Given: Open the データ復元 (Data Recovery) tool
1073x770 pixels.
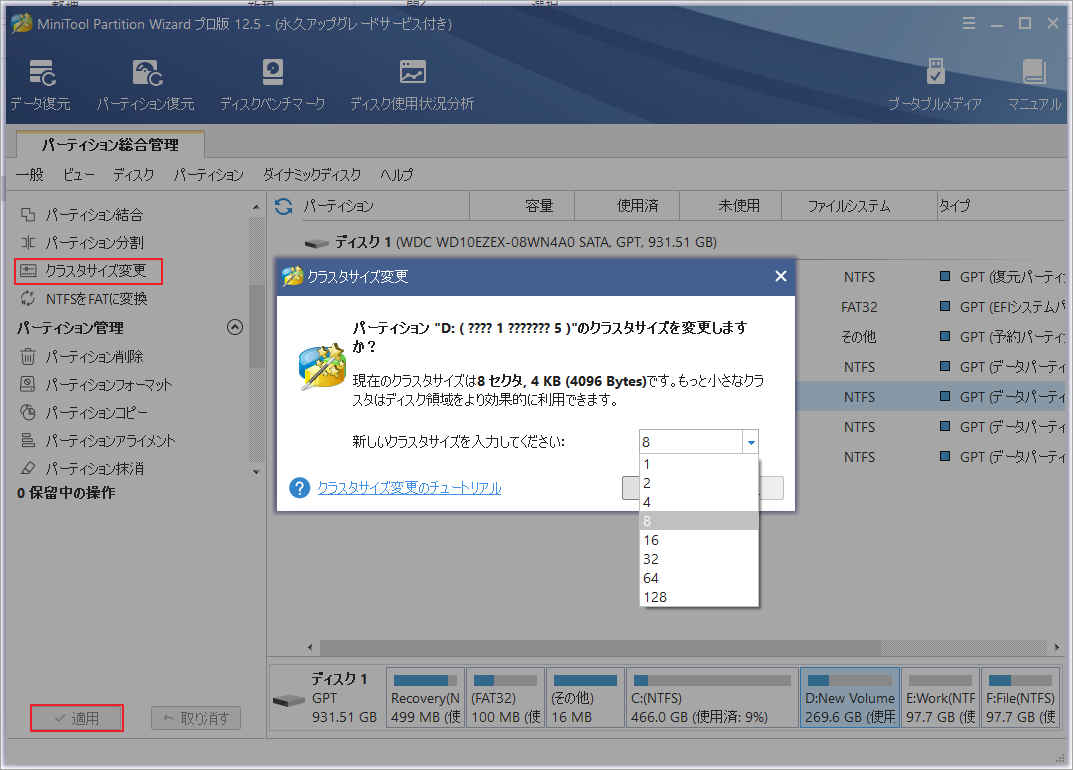Looking at the screenshot, I should point(40,85).
